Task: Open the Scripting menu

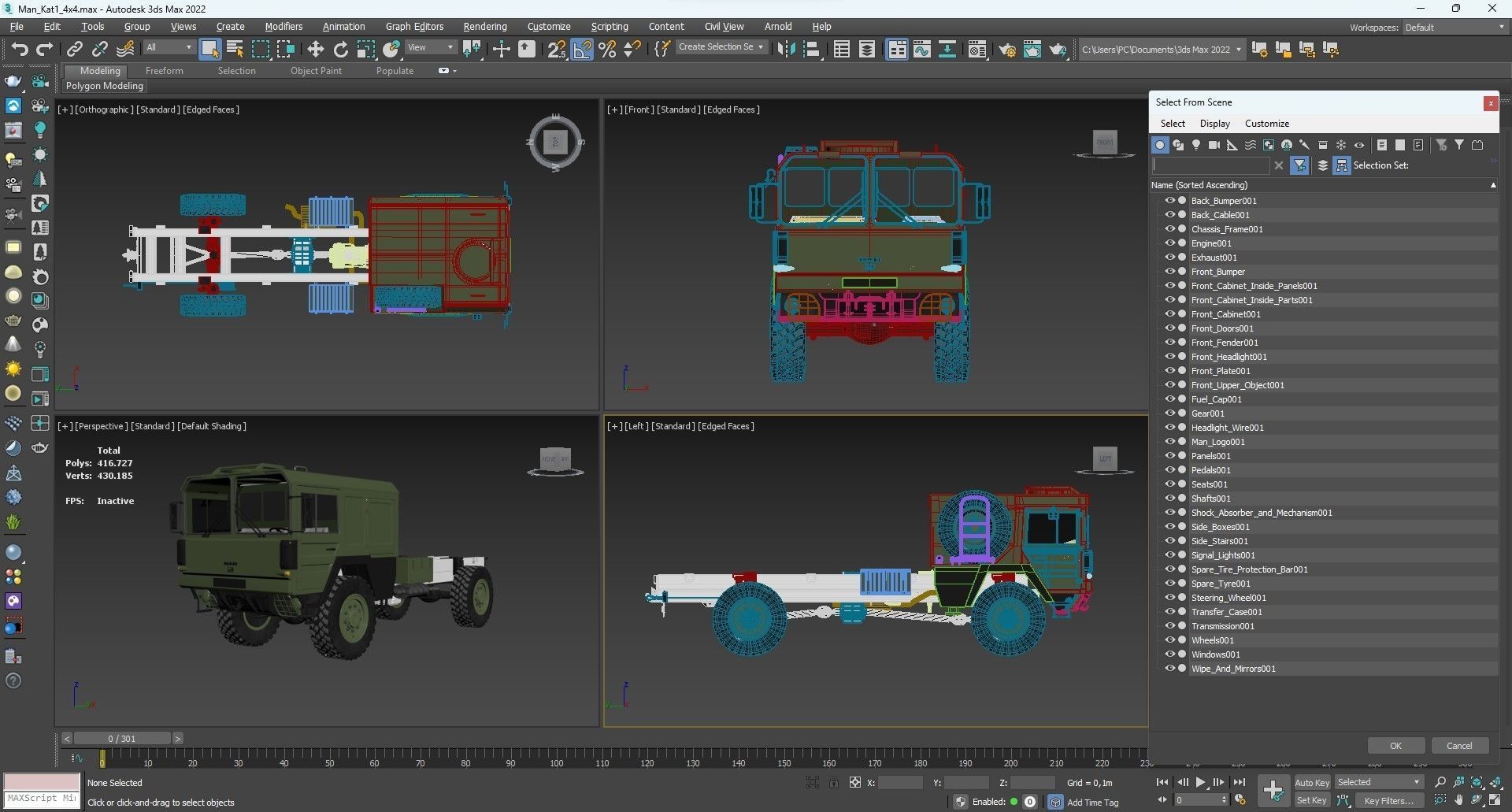Action: click(610, 26)
